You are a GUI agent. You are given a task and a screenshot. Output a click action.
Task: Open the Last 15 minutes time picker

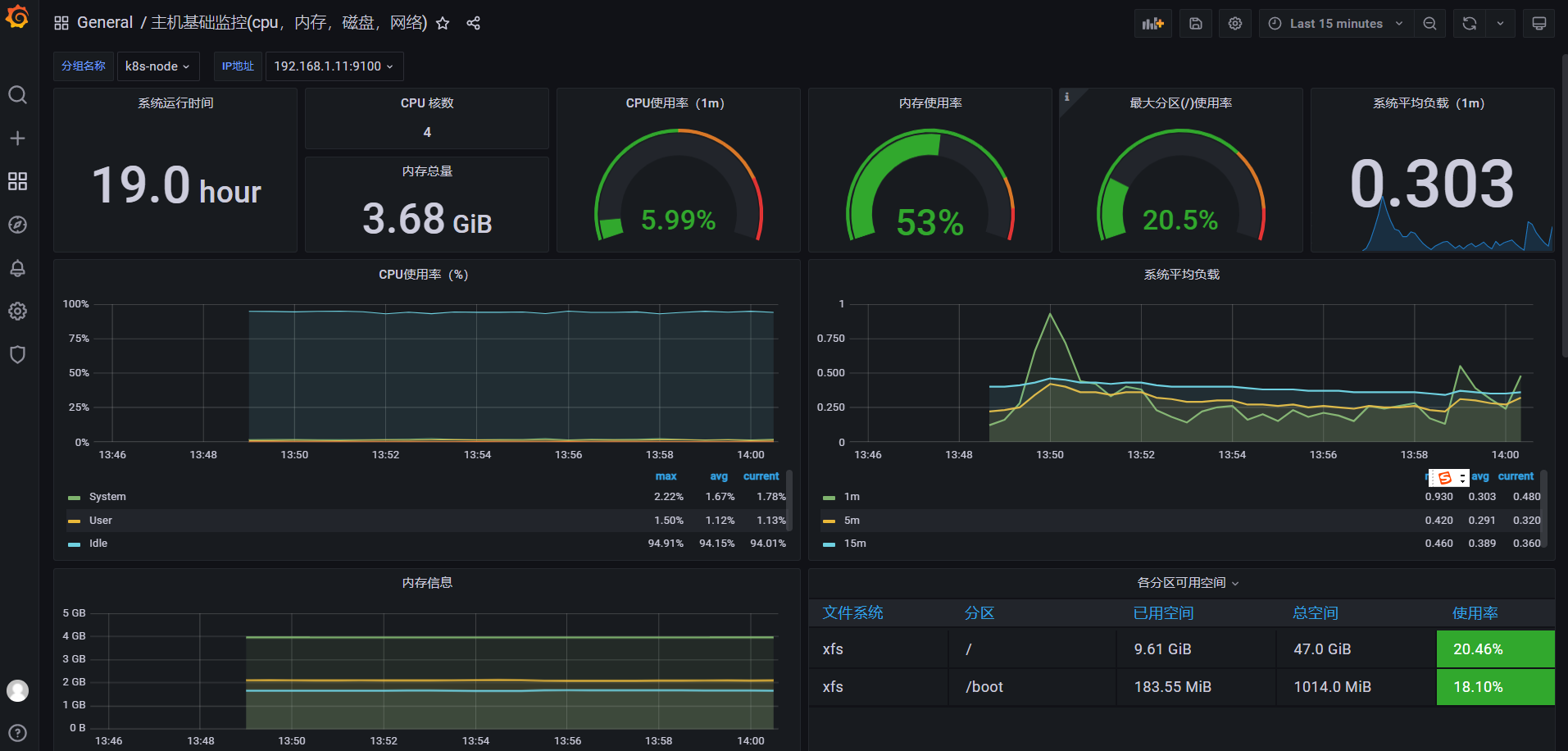click(x=1336, y=24)
